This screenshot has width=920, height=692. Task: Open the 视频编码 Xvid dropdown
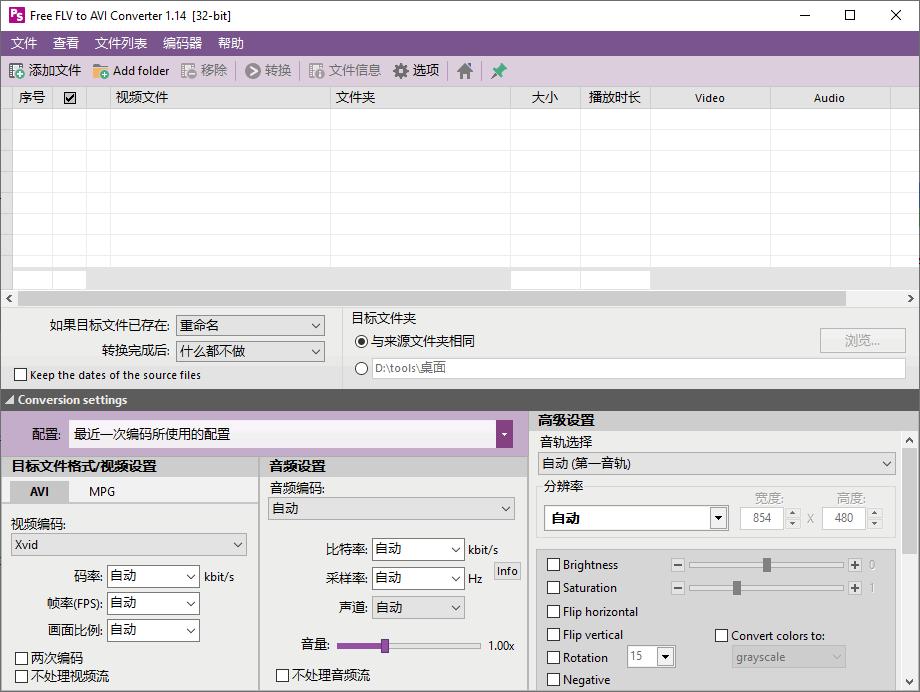[x=128, y=545]
